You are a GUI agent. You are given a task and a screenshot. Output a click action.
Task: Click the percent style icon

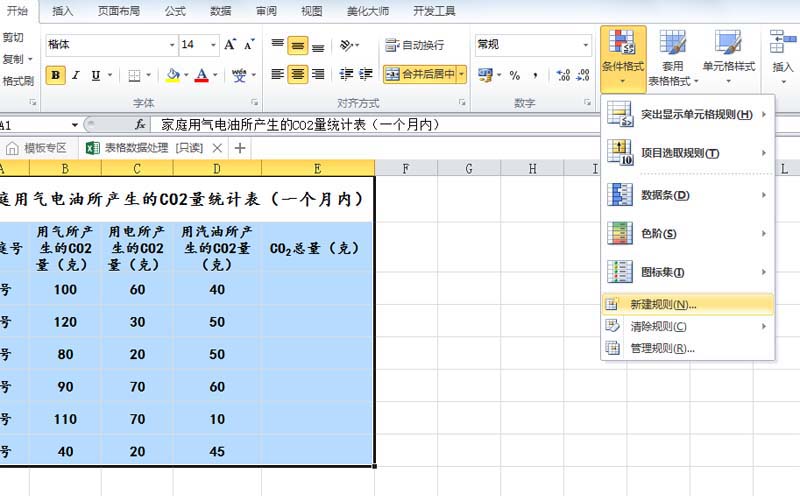pyautogui.click(x=515, y=76)
